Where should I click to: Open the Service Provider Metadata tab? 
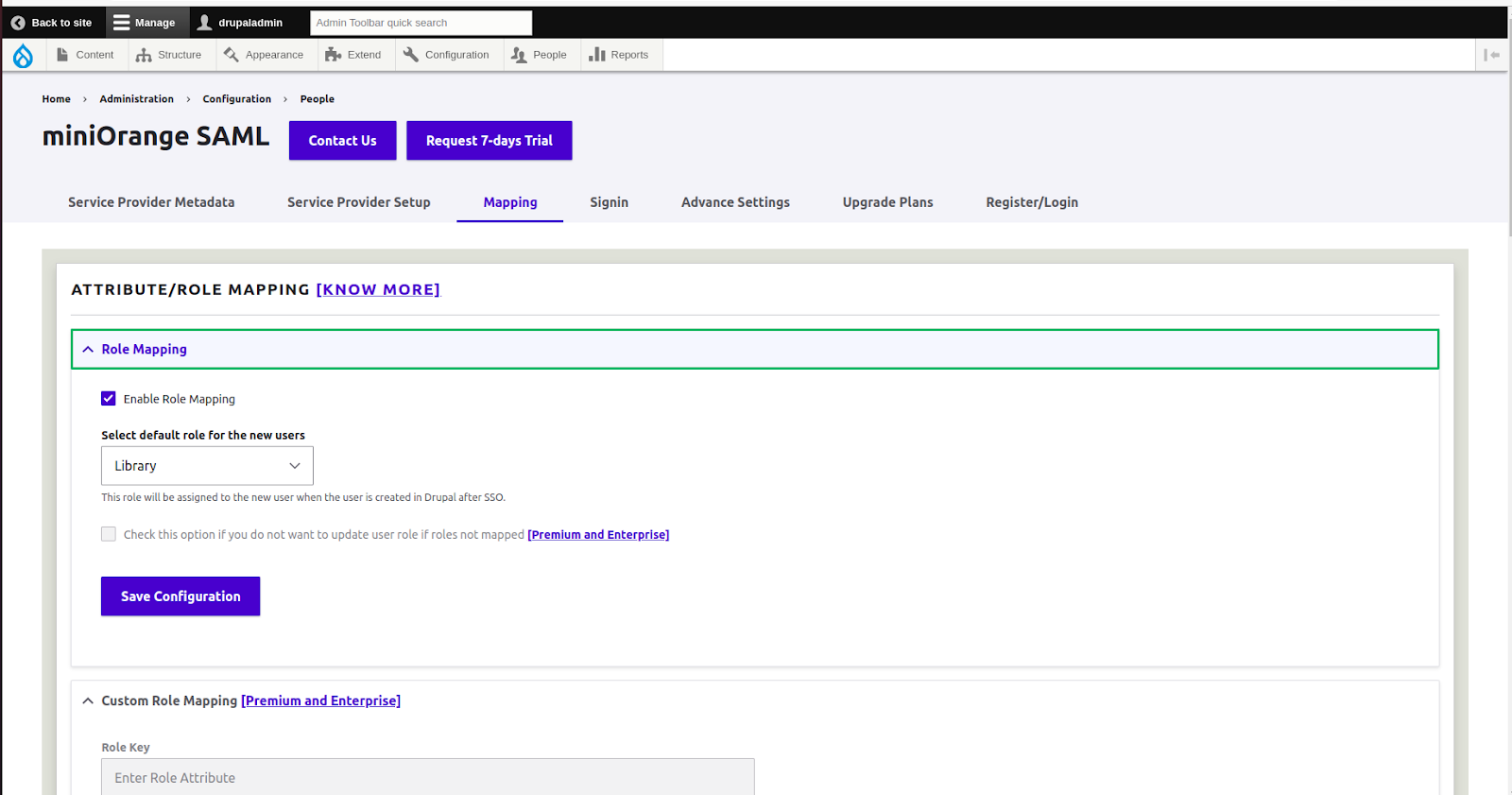151,202
